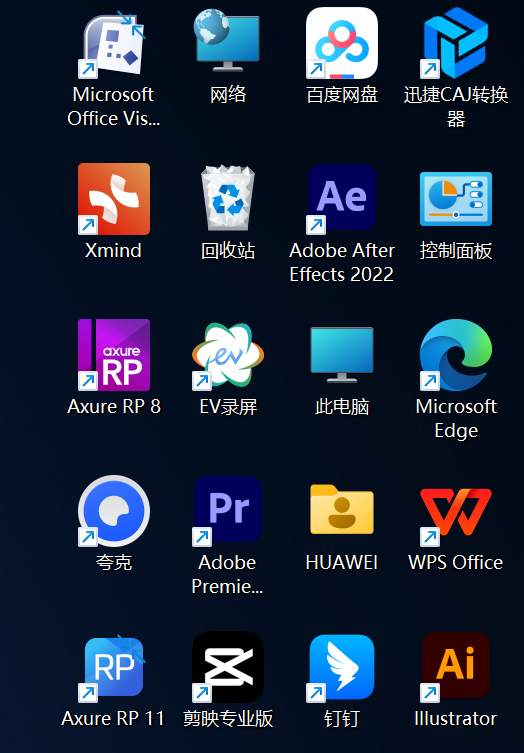
Task: Select the Adobe Premiere Pr icon
Action: pos(228,511)
